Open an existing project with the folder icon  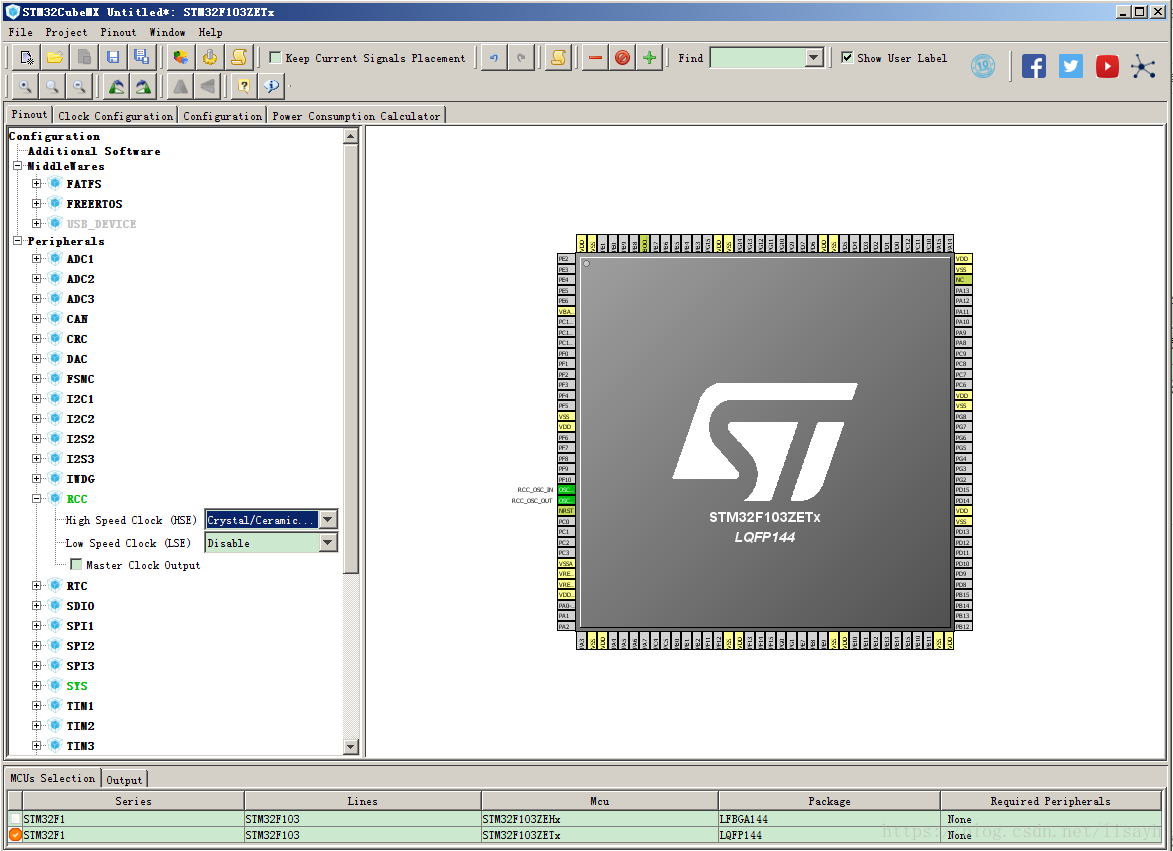[x=55, y=58]
